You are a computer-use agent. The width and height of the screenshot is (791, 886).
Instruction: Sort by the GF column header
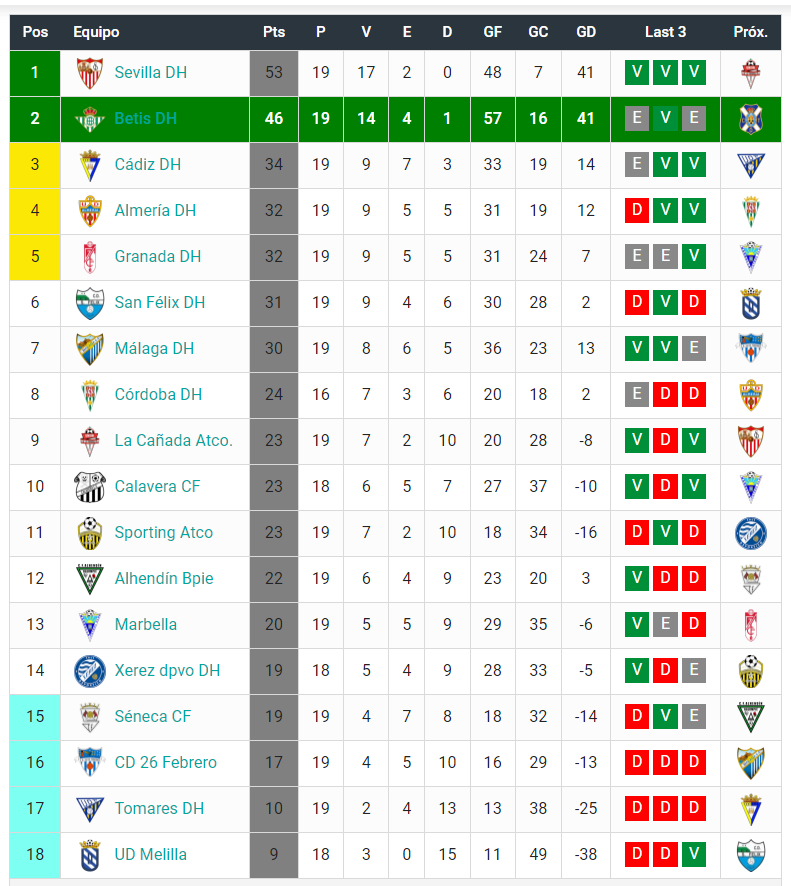coord(493,32)
